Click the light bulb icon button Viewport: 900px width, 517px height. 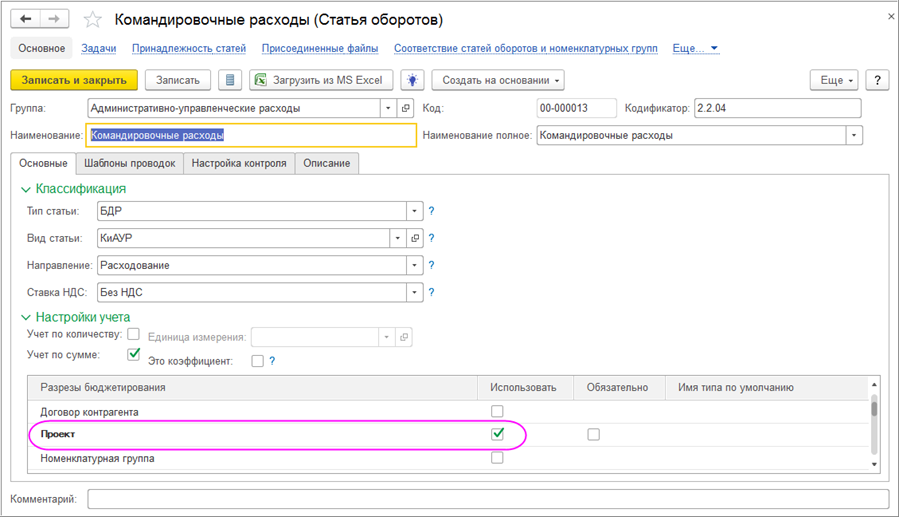tap(411, 80)
